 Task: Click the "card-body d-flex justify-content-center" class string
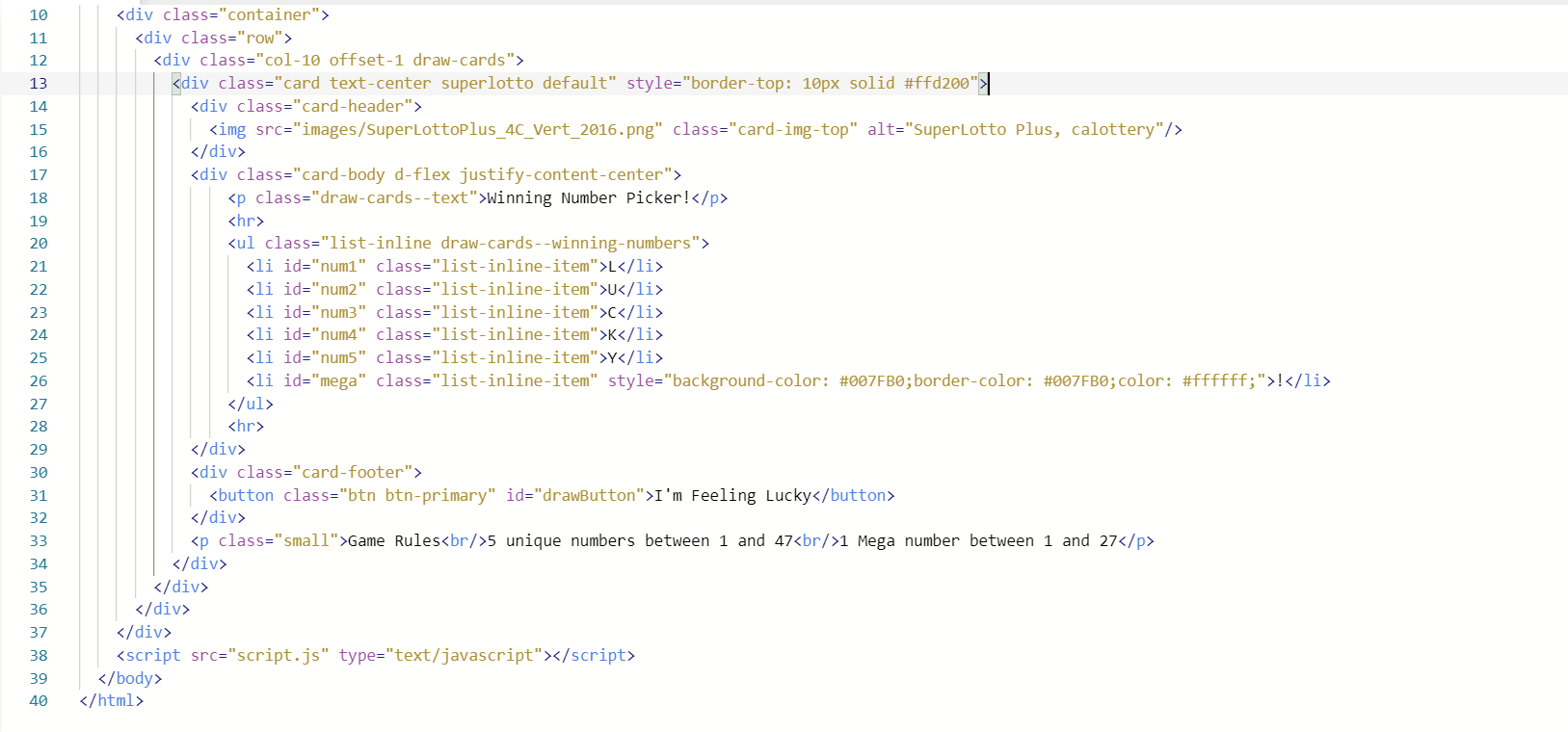coord(483,174)
